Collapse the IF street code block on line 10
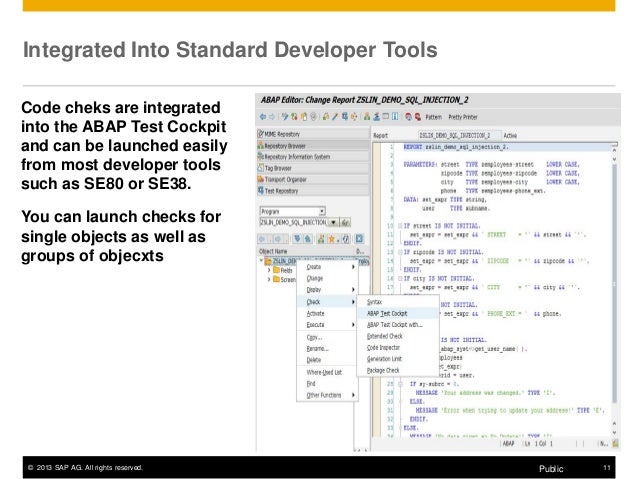This screenshot has width=638, height=479. coord(400,226)
